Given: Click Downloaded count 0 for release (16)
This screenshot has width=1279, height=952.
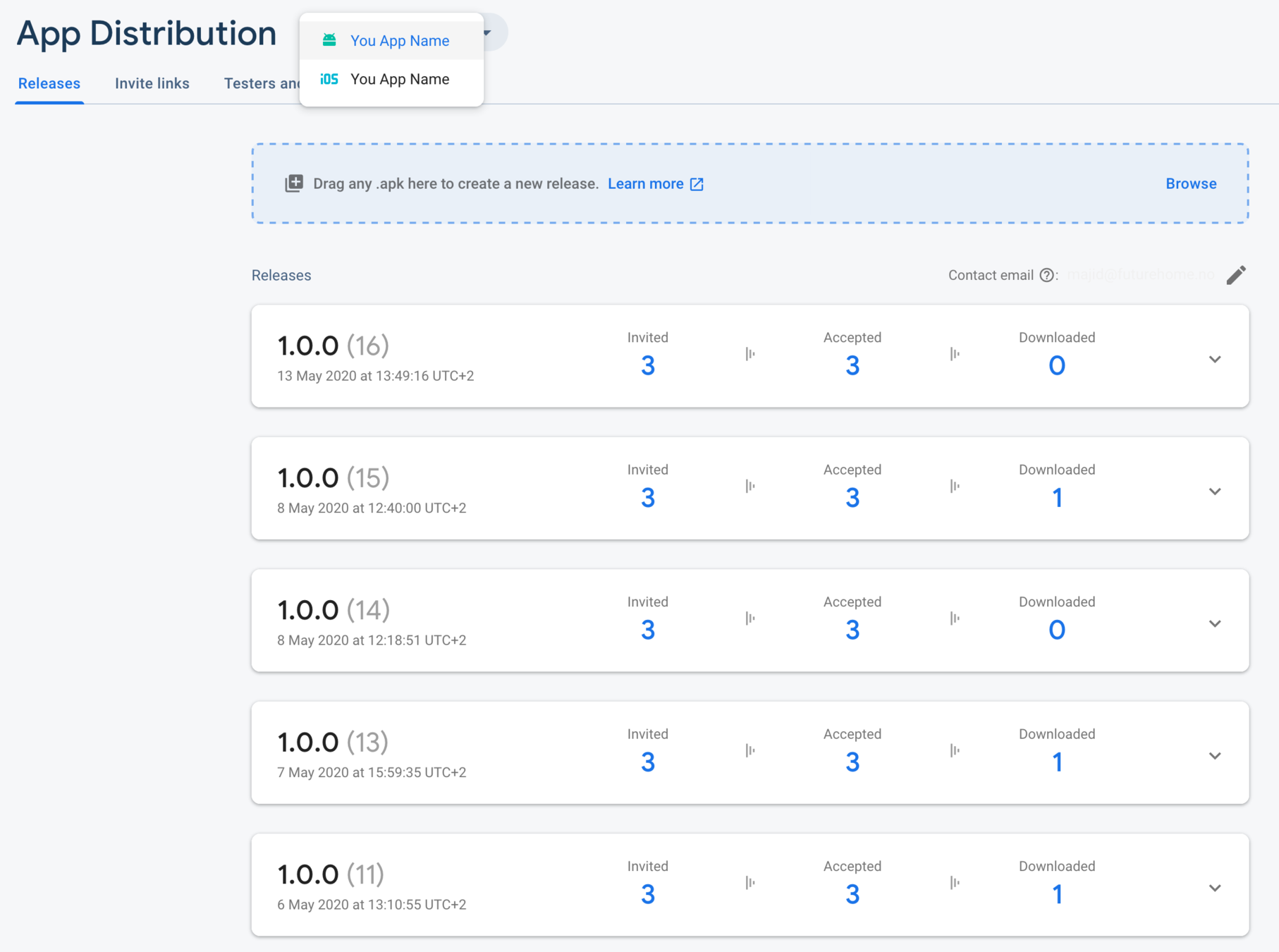Looking at the screenshot, I should [1057, 365].
